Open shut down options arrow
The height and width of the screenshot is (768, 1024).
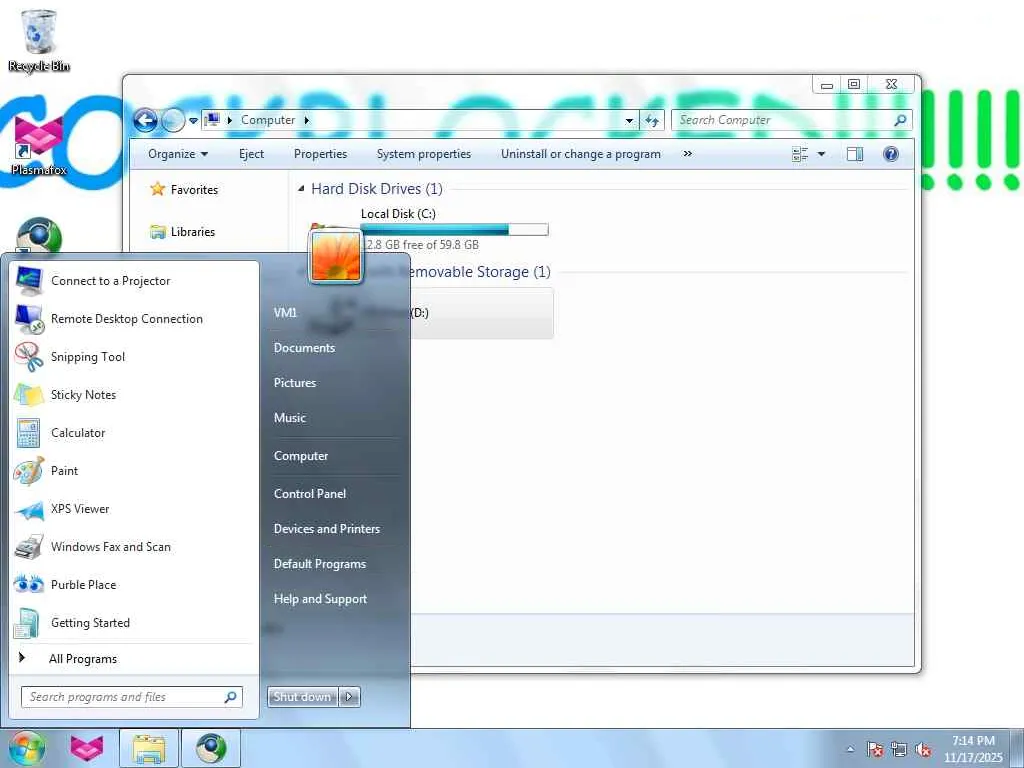tap(349, 697)
